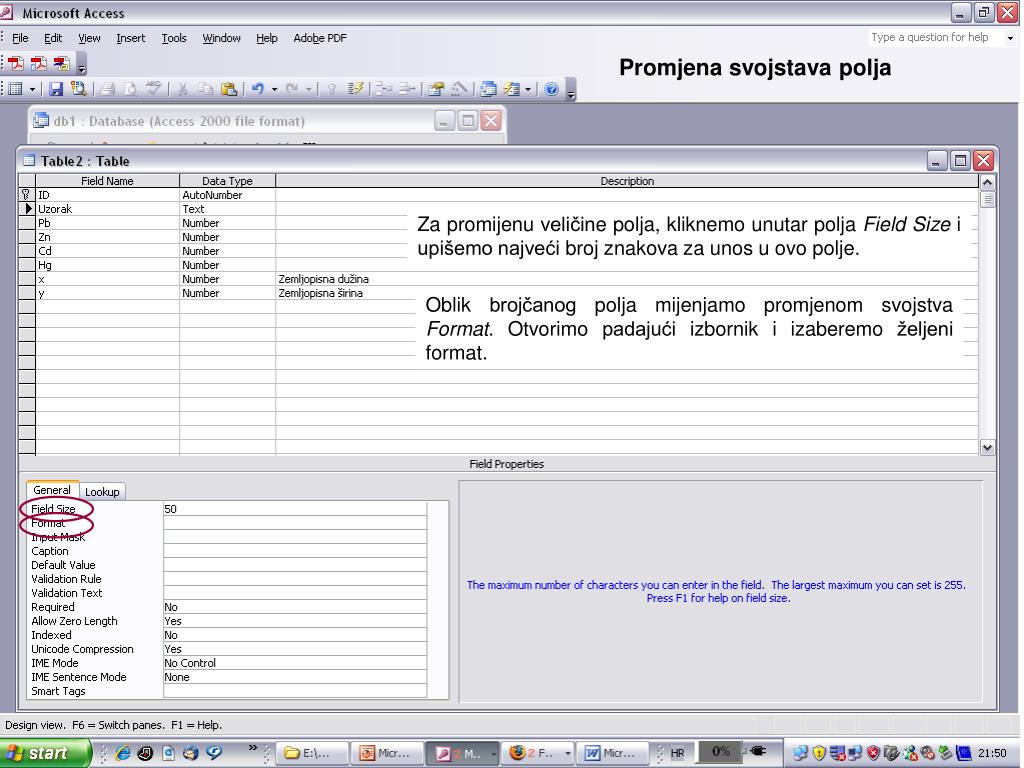Open Toolbar Options on the PDF toolbar
The height and width of the screenshot is (768, 1024).
(82, 64)
